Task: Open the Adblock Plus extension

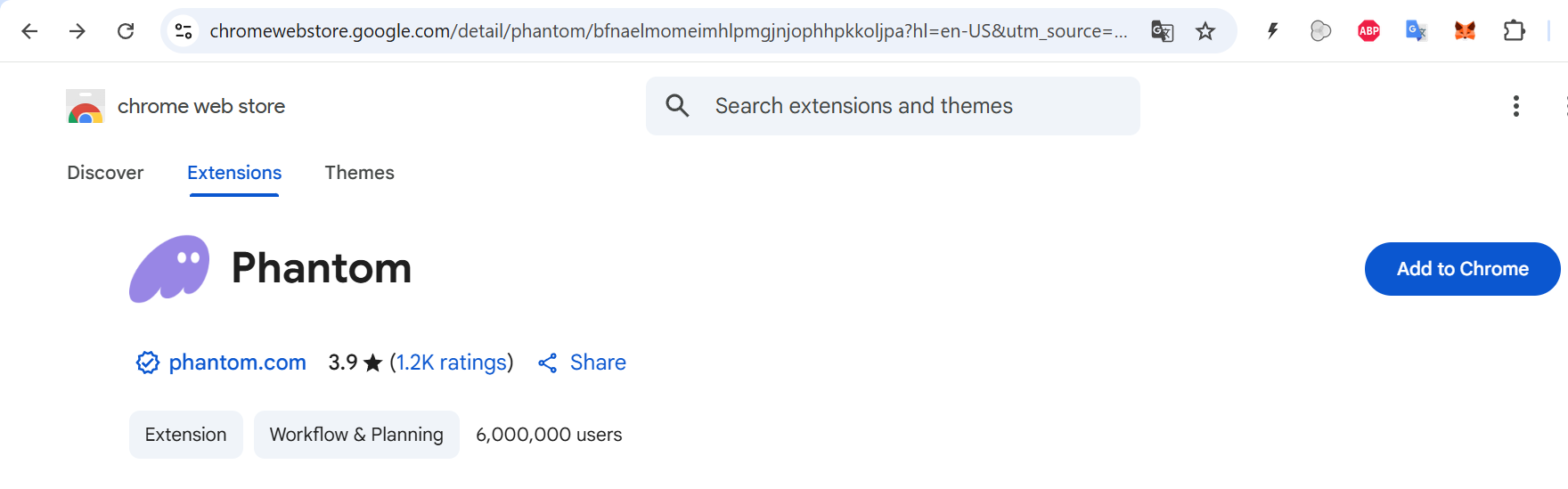Action: click(1368, 31)
